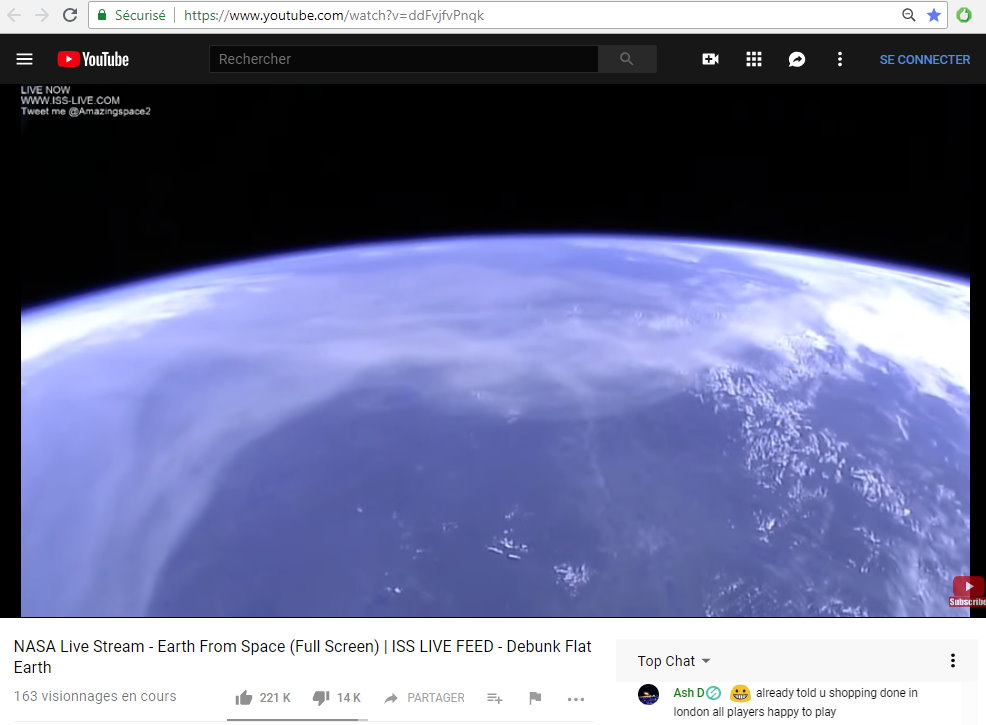Open the zoom magnifier in the address bar

tap(908, 15)
